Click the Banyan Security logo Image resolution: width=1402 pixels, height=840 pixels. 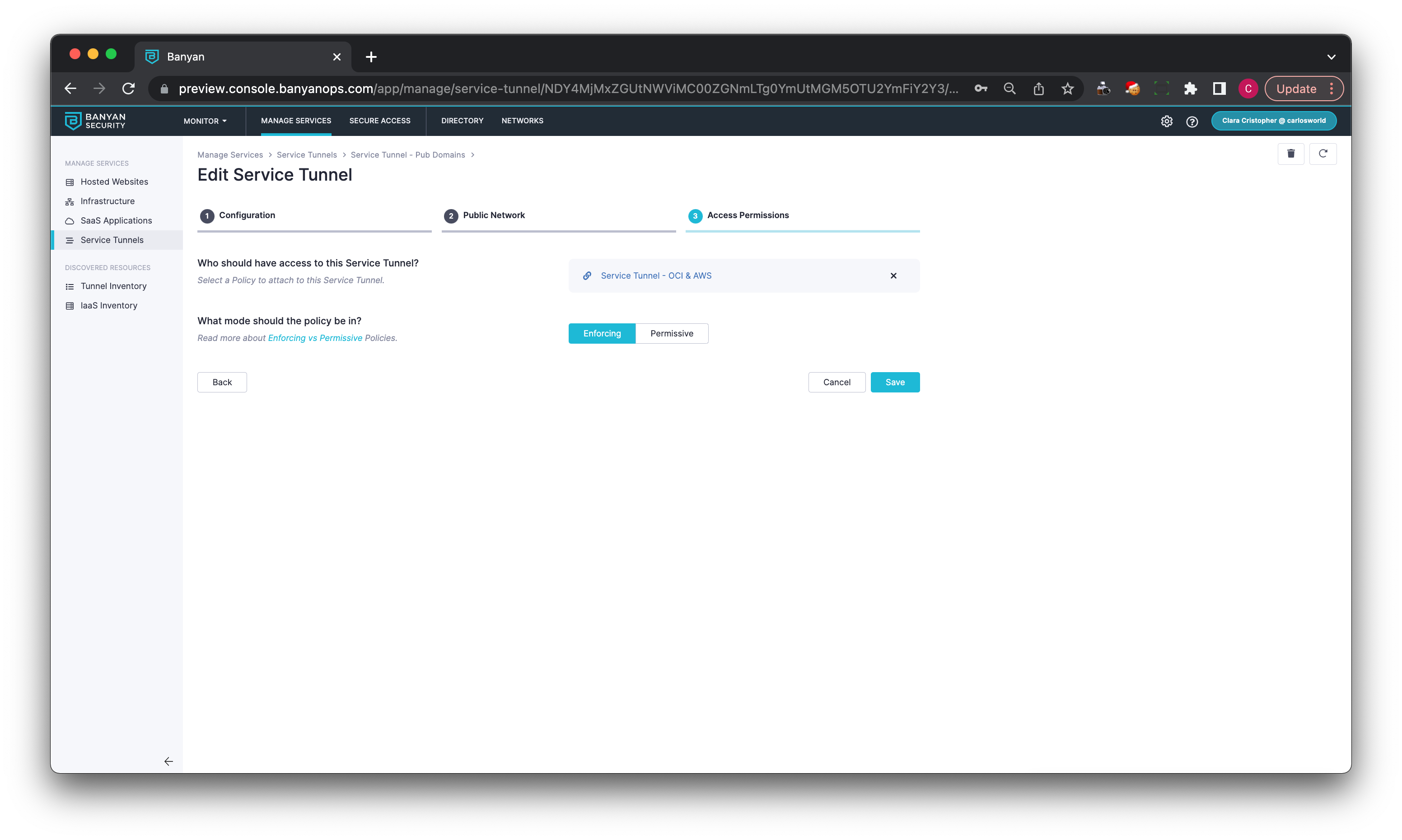pos(95,121)
